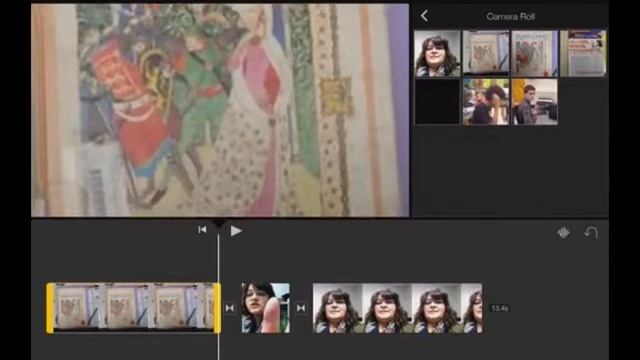
Task: Select the black video thumbnail in Camera Roll
Action: coord(437,101)
